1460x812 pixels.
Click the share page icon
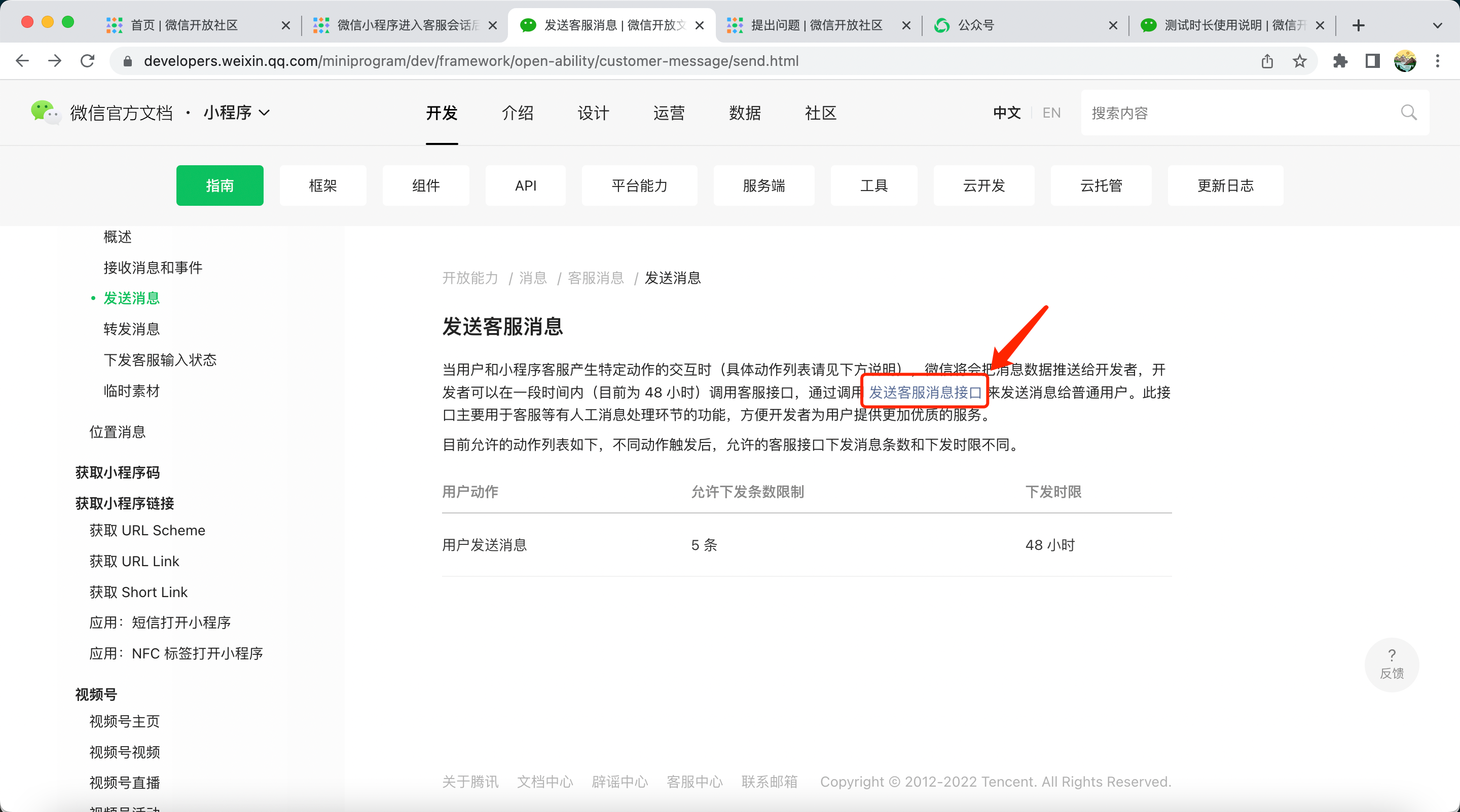1267,61
